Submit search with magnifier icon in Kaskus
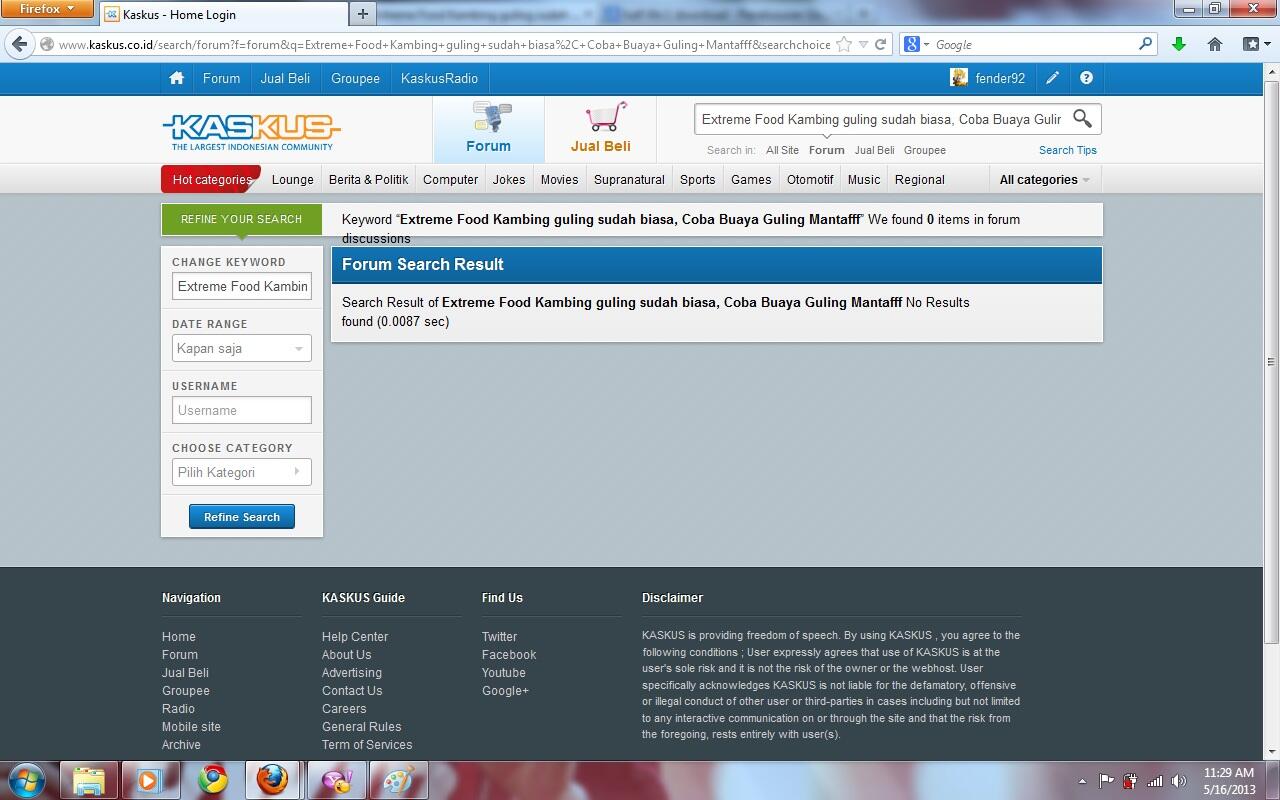This screenshot has height=800, width=1280. coord(1082,119)
